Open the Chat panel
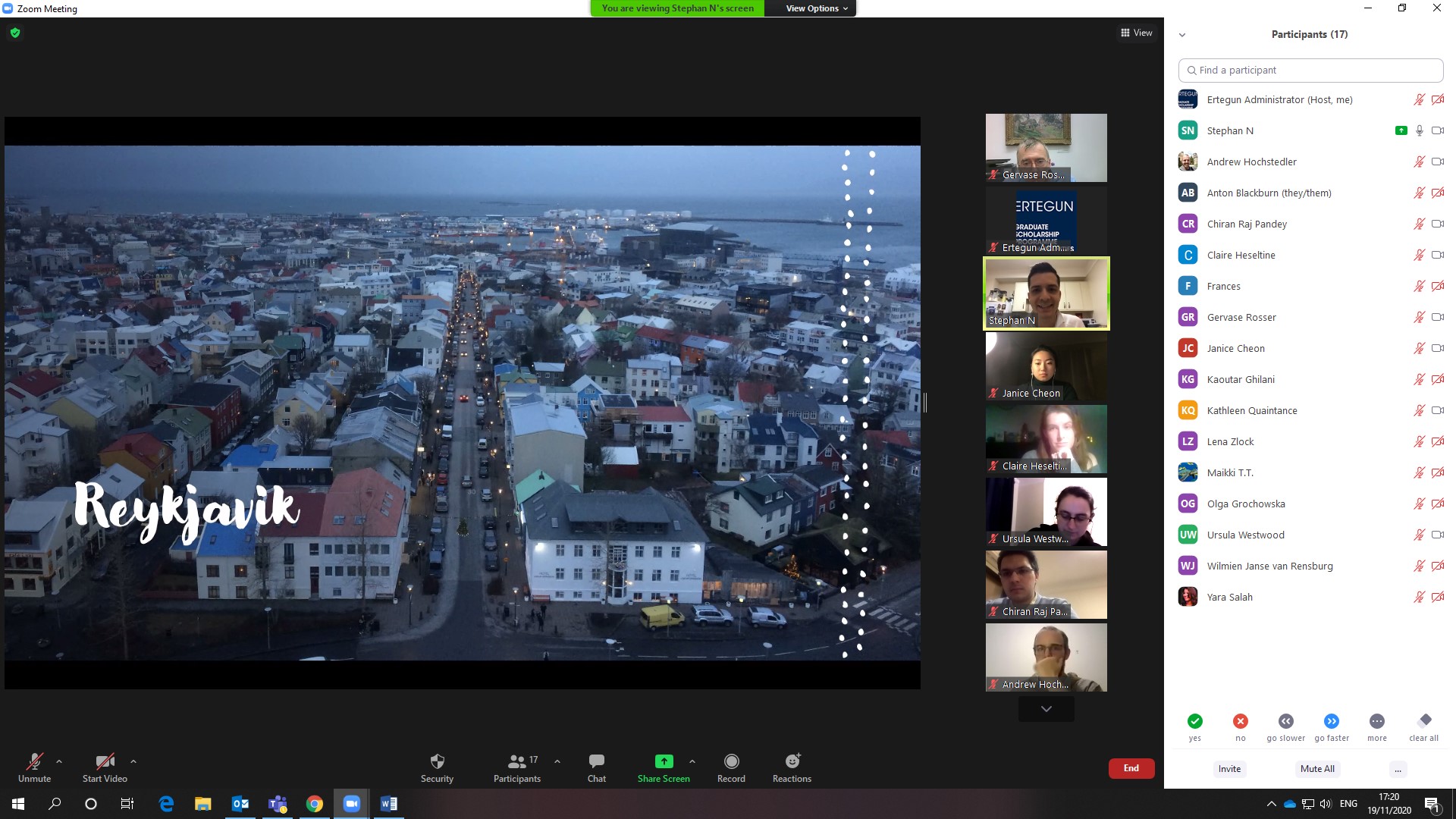 tap(596, 761)
